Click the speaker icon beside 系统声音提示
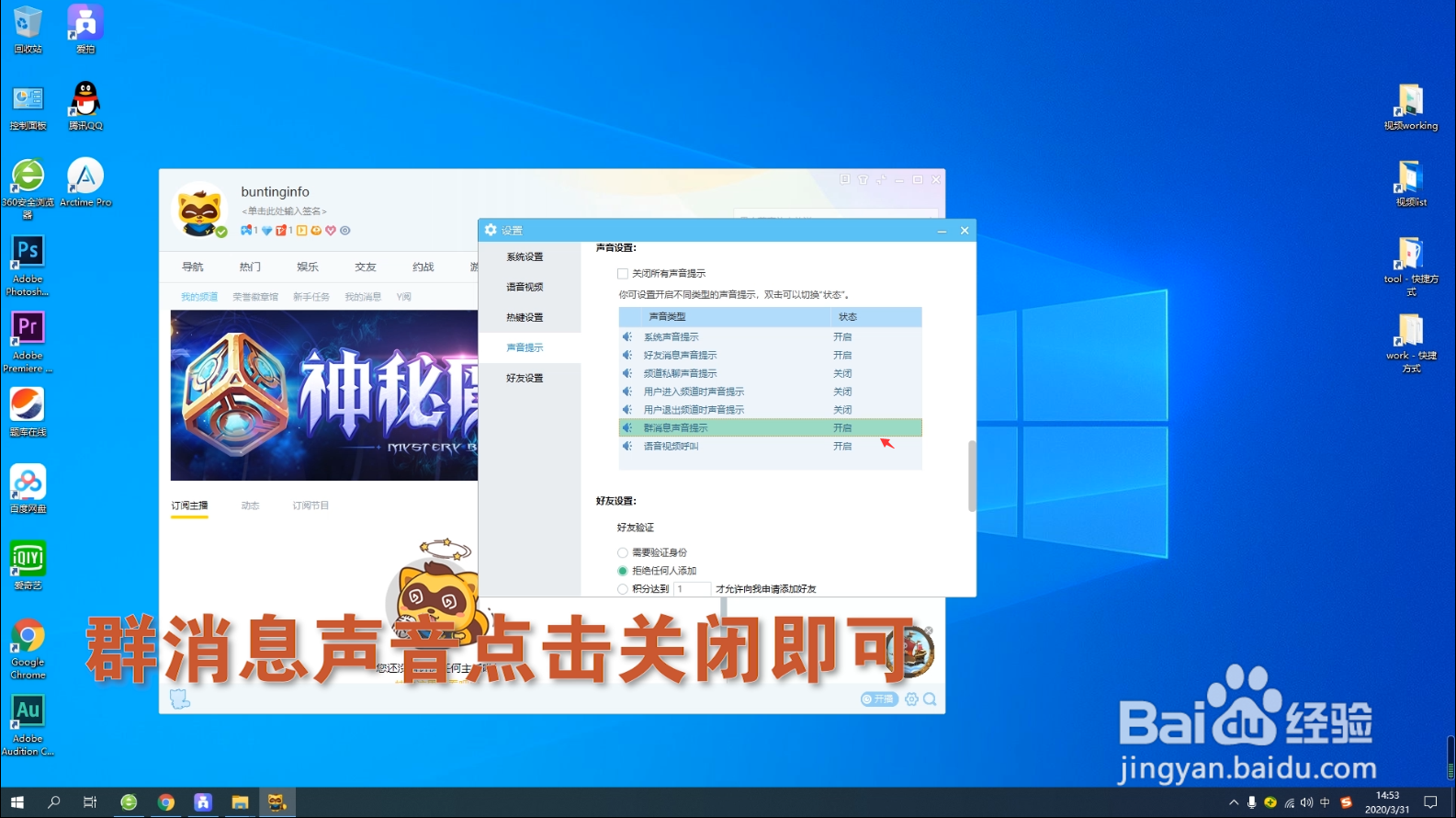 [626, 336]
